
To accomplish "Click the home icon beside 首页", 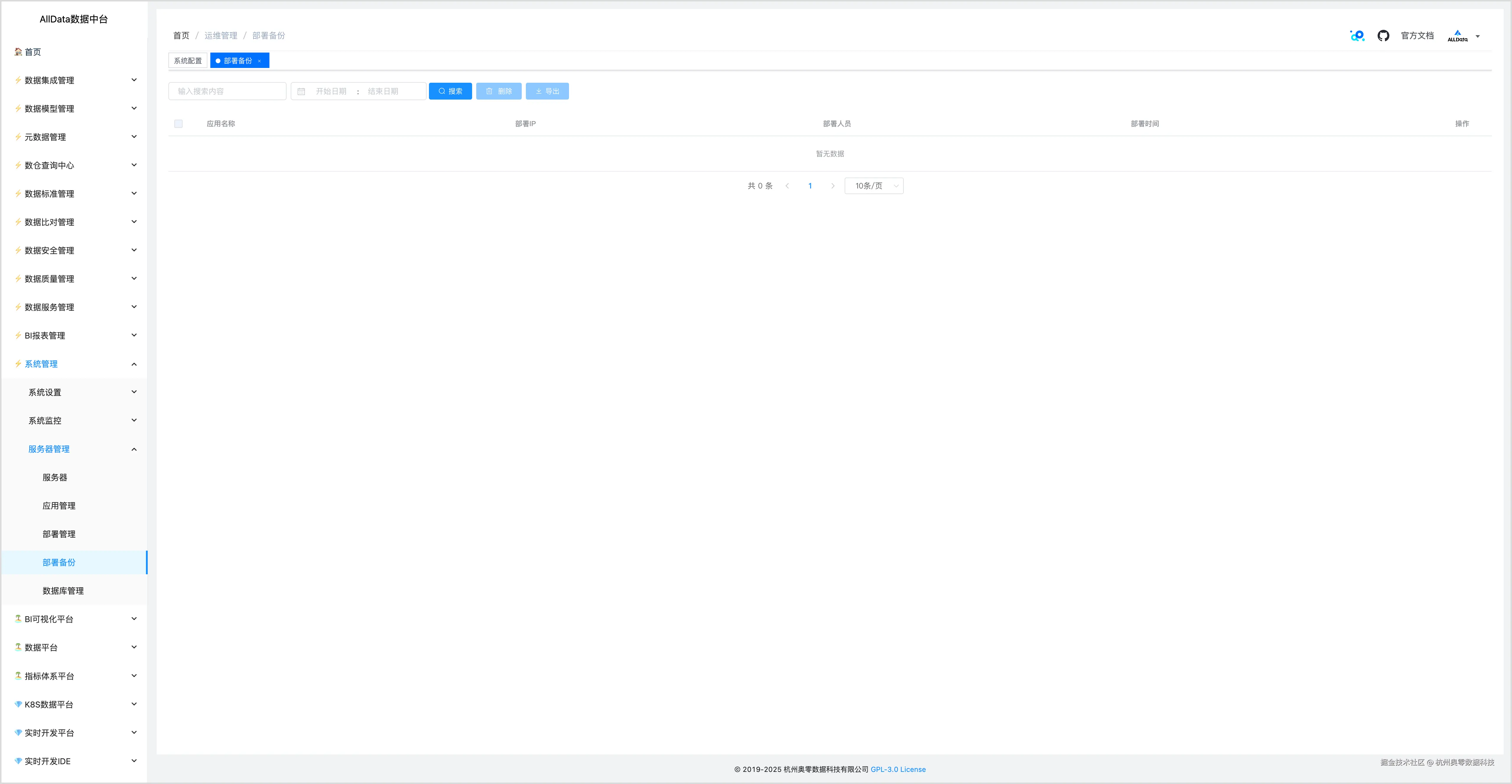I will point(18,52).
